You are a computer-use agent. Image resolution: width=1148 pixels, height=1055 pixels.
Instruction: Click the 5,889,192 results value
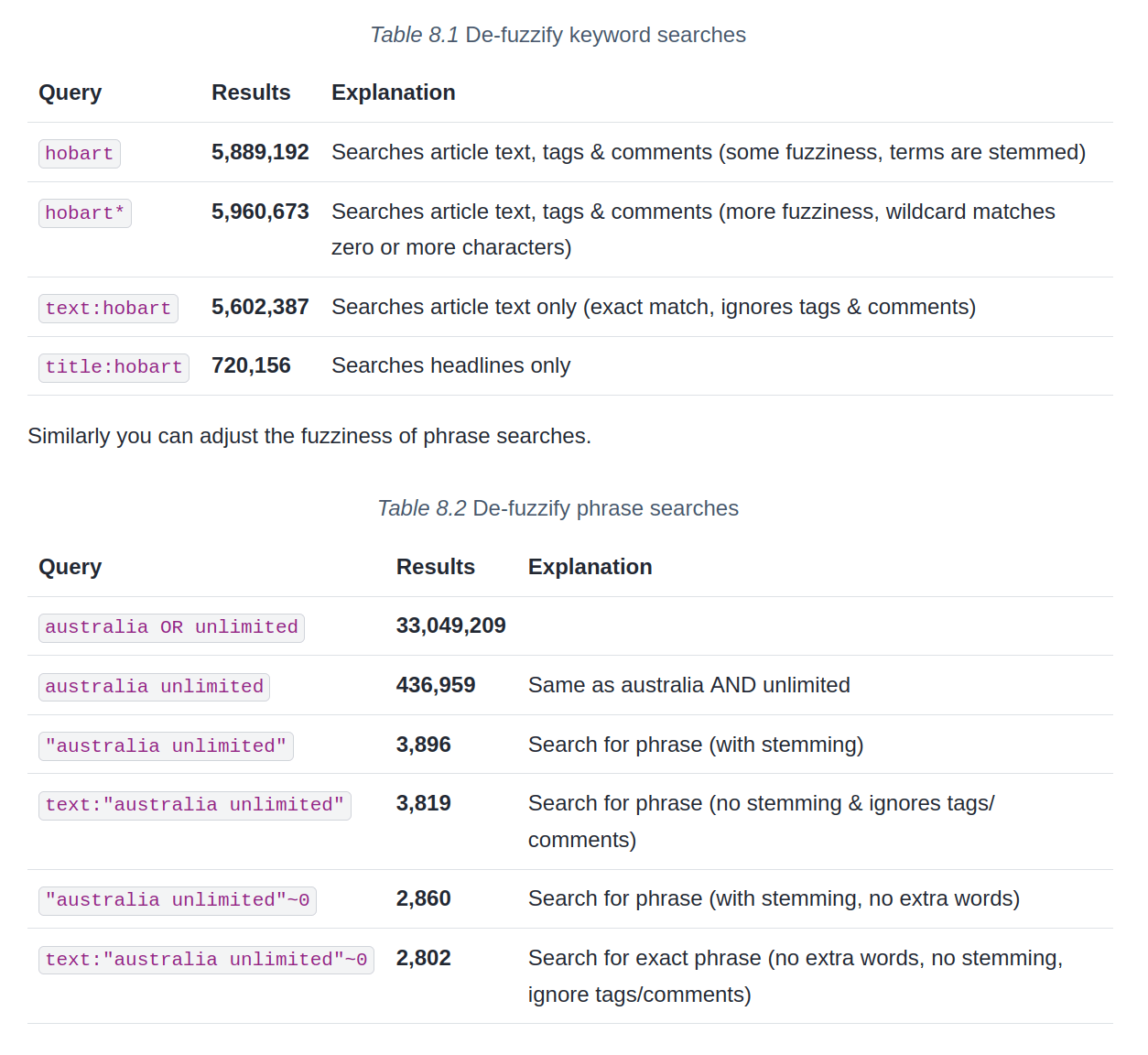coord(260,152)
